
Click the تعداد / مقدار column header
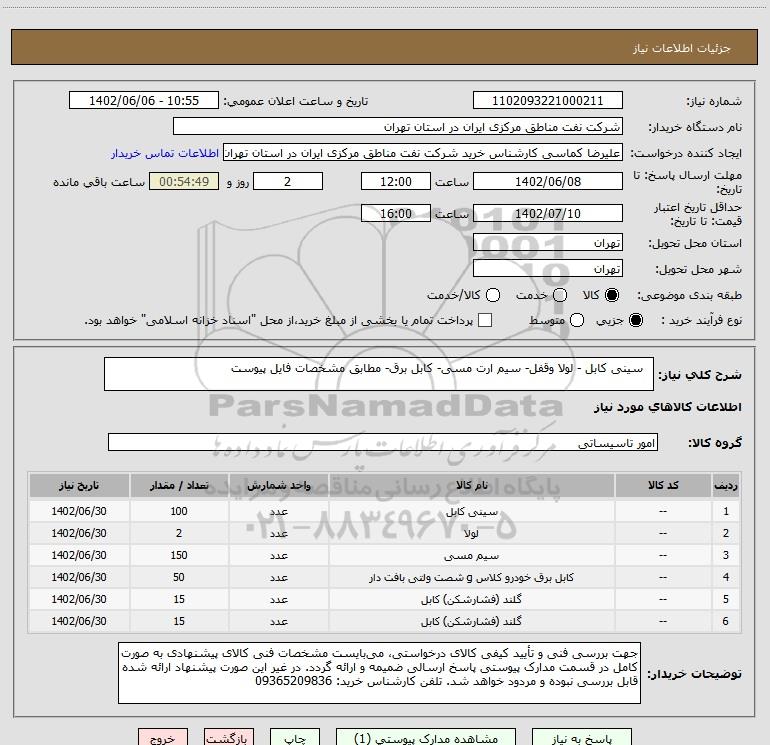pyautogui.click(x=179, y=485)
